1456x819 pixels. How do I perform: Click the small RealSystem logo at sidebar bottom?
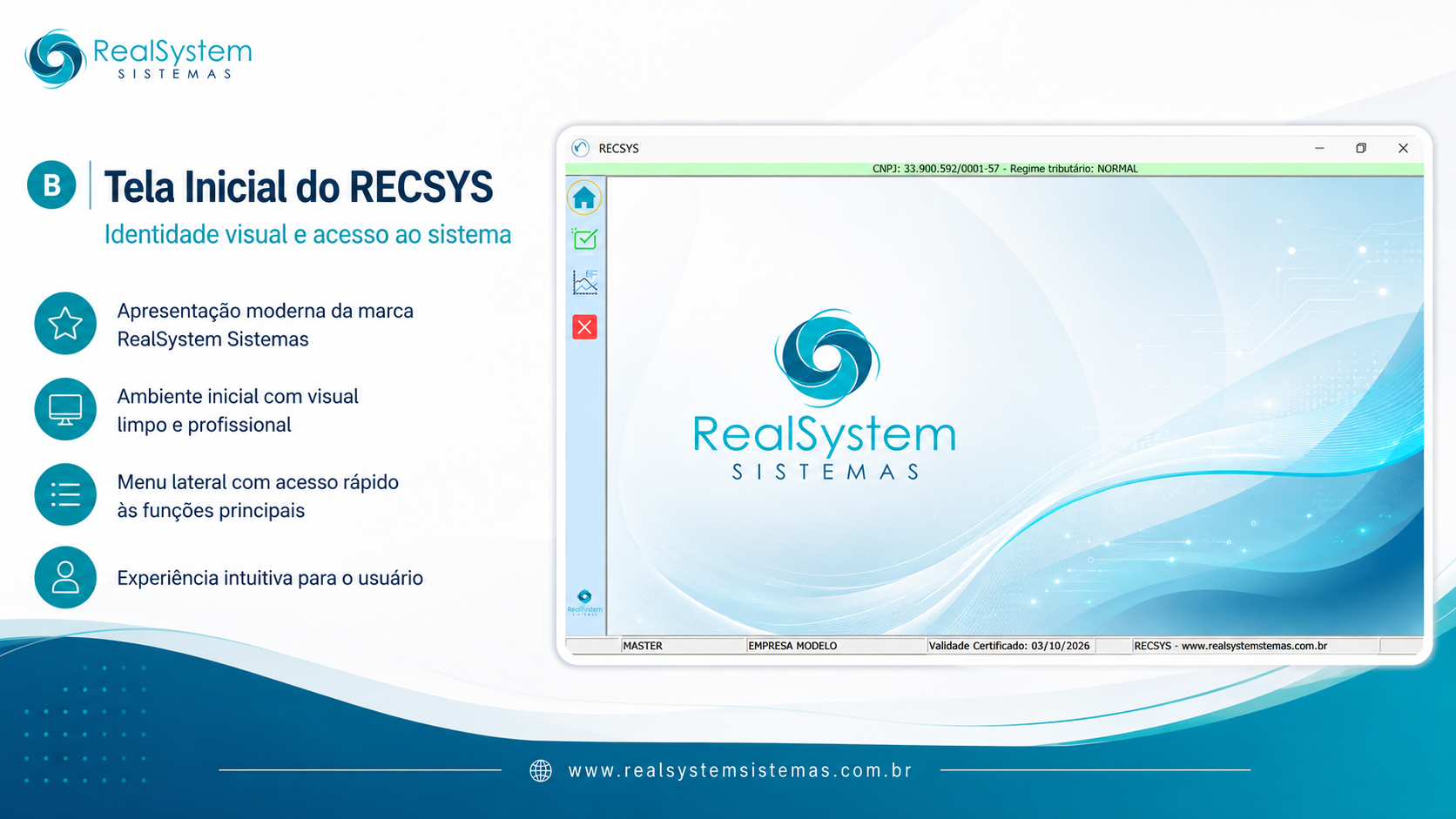pos(584,601)
